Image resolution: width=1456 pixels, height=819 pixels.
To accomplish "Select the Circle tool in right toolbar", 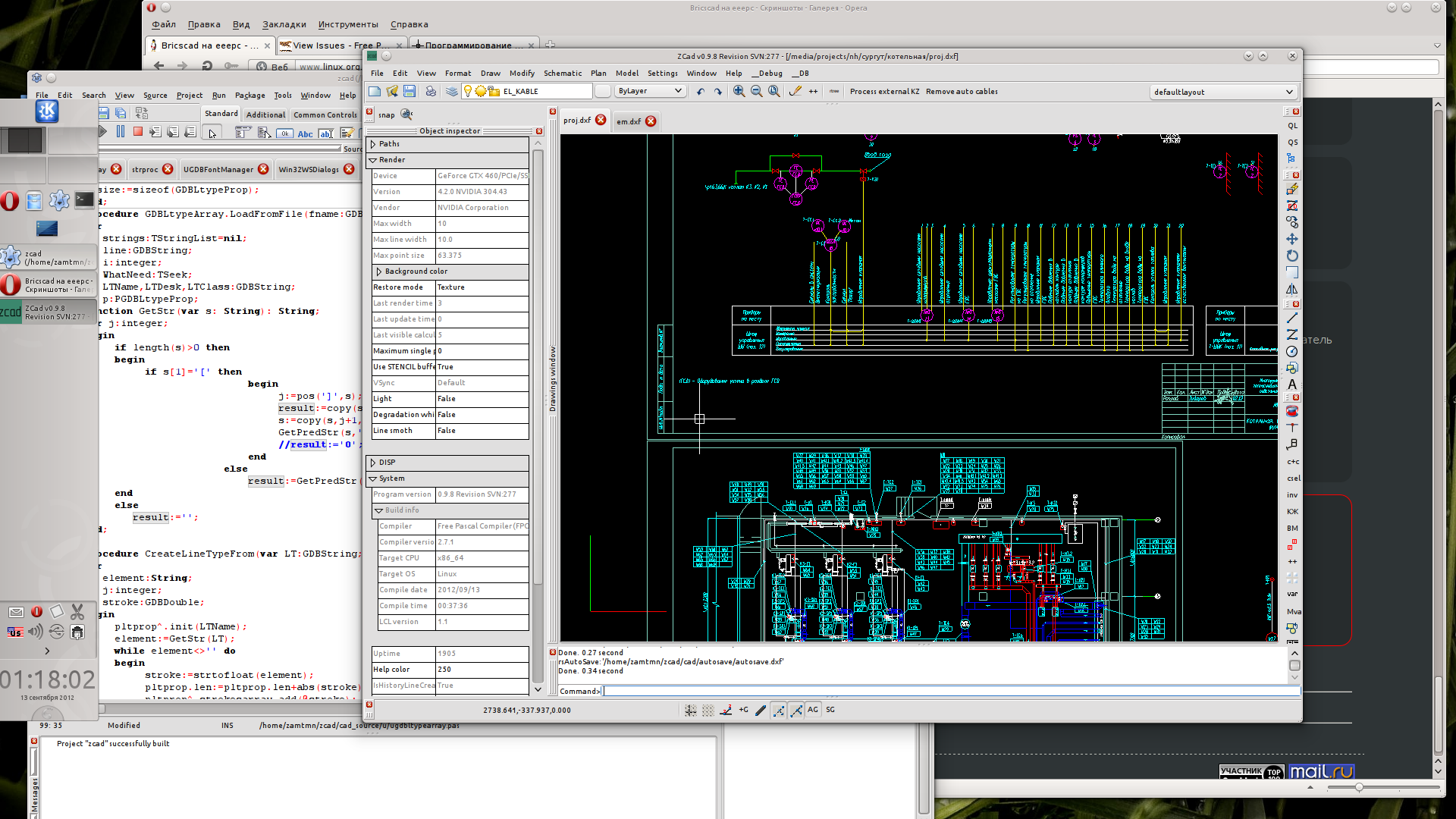I will 1292,351.
